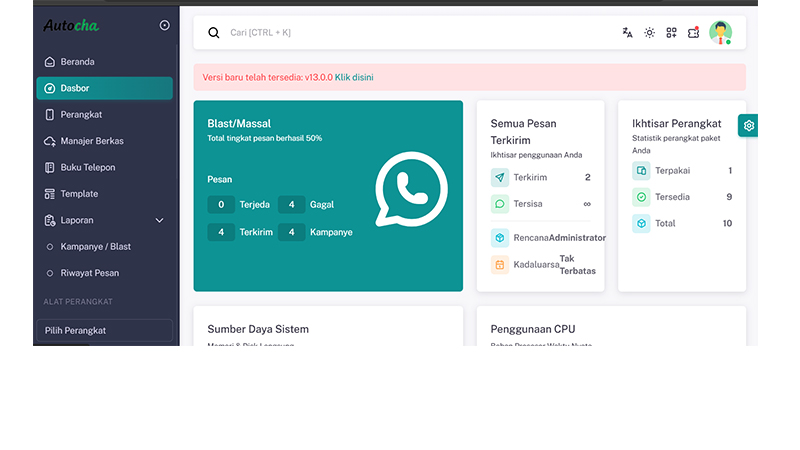Open the user avatar menu
This screenshot has width=800, height=450.
[720, 33]
